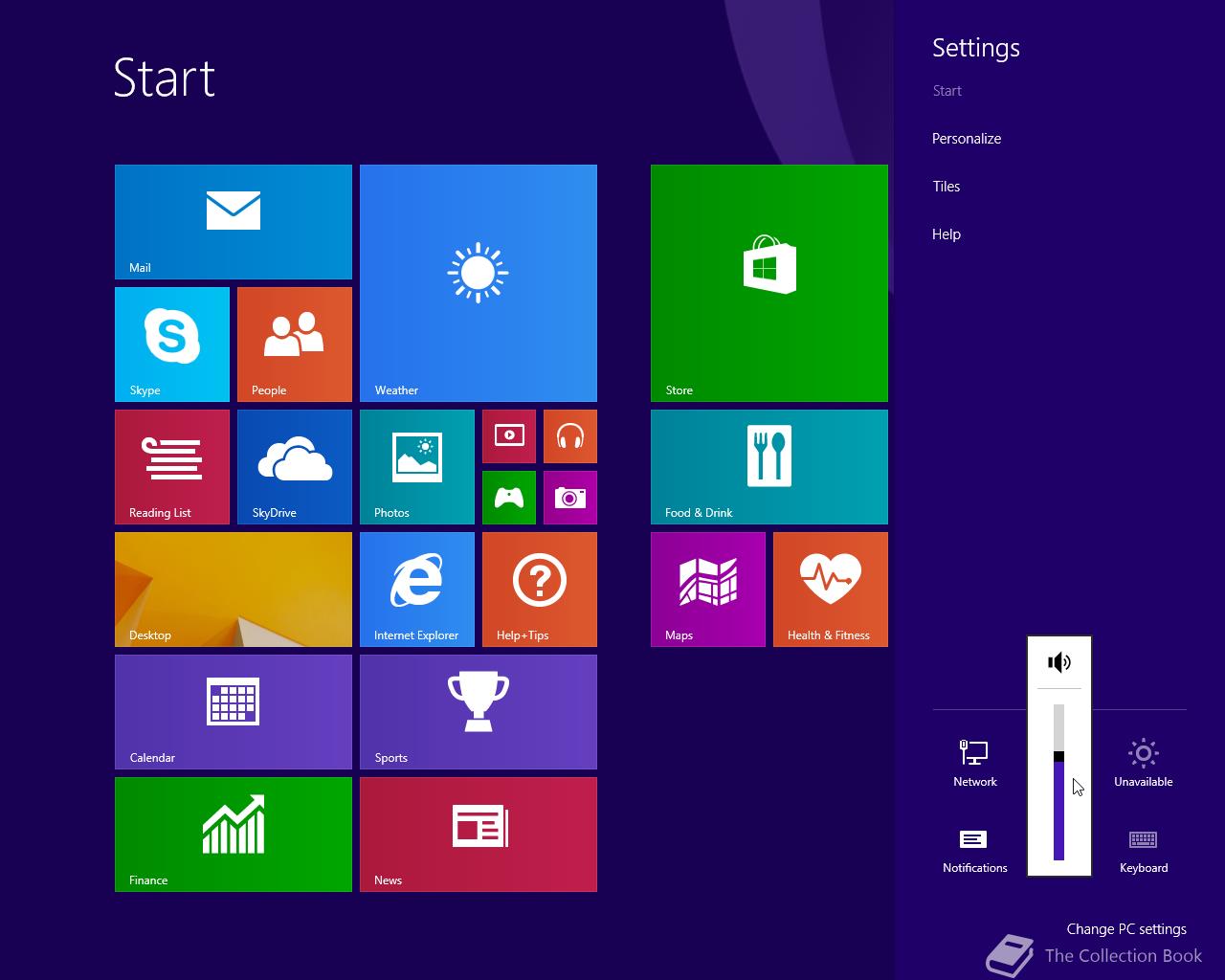Open the SkyDrive tile
This screenshot has width=1225, height=980.
coord(295,467)
